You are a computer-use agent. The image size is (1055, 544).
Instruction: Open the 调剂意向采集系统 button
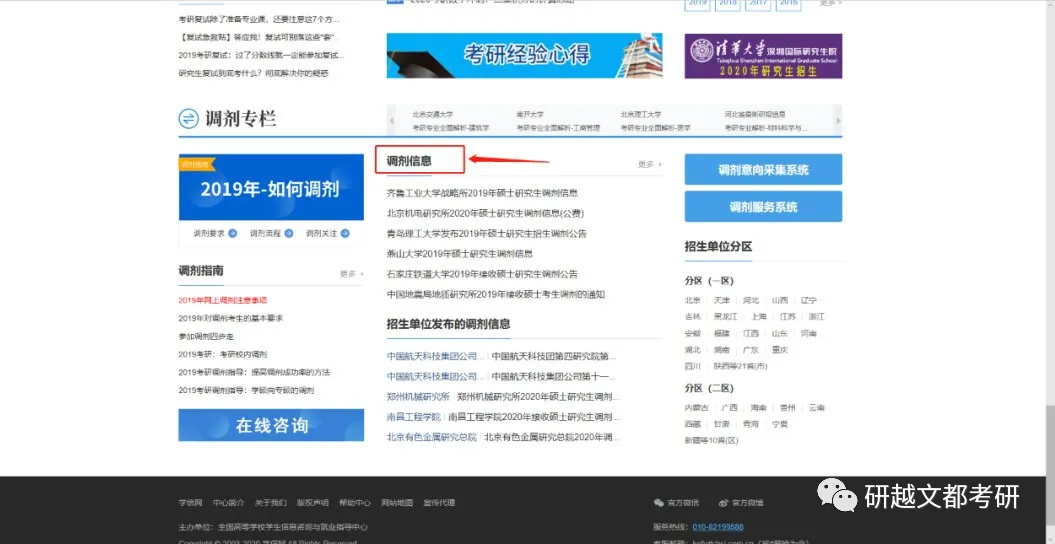coord(763,169)
